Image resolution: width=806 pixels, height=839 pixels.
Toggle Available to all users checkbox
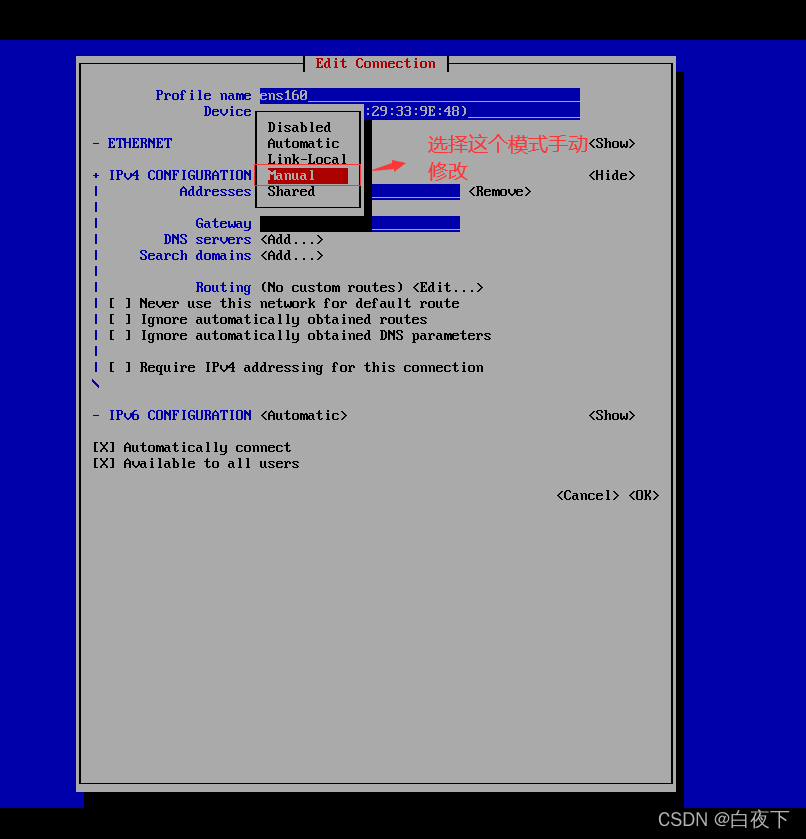pos(196,463)
